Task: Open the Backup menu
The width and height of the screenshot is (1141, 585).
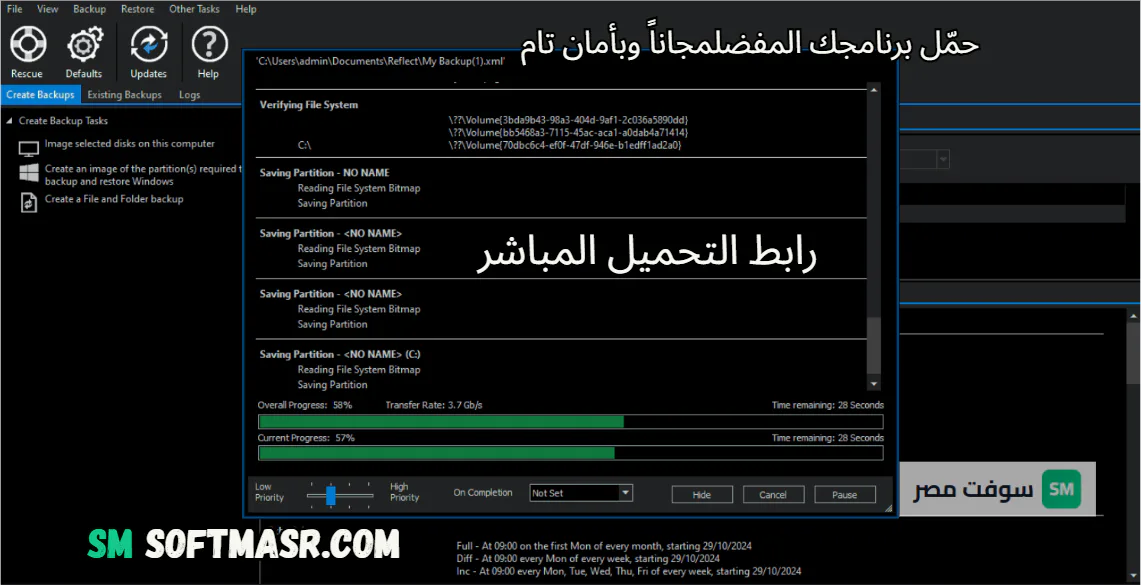Action: click(x=89, y=9)
